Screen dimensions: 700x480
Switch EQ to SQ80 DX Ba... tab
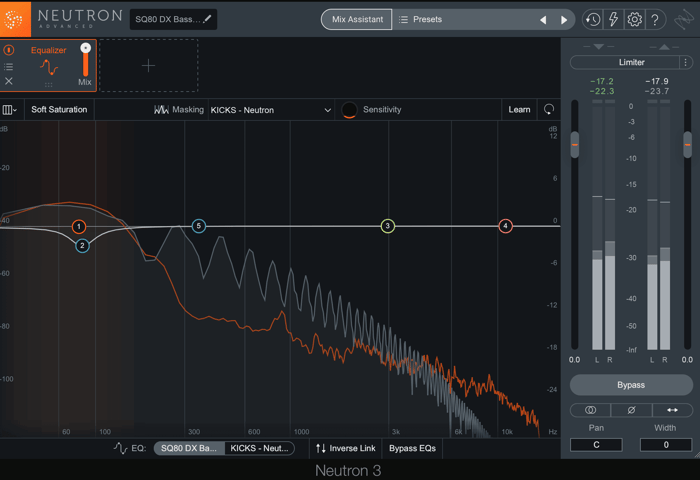coord(189,448)
